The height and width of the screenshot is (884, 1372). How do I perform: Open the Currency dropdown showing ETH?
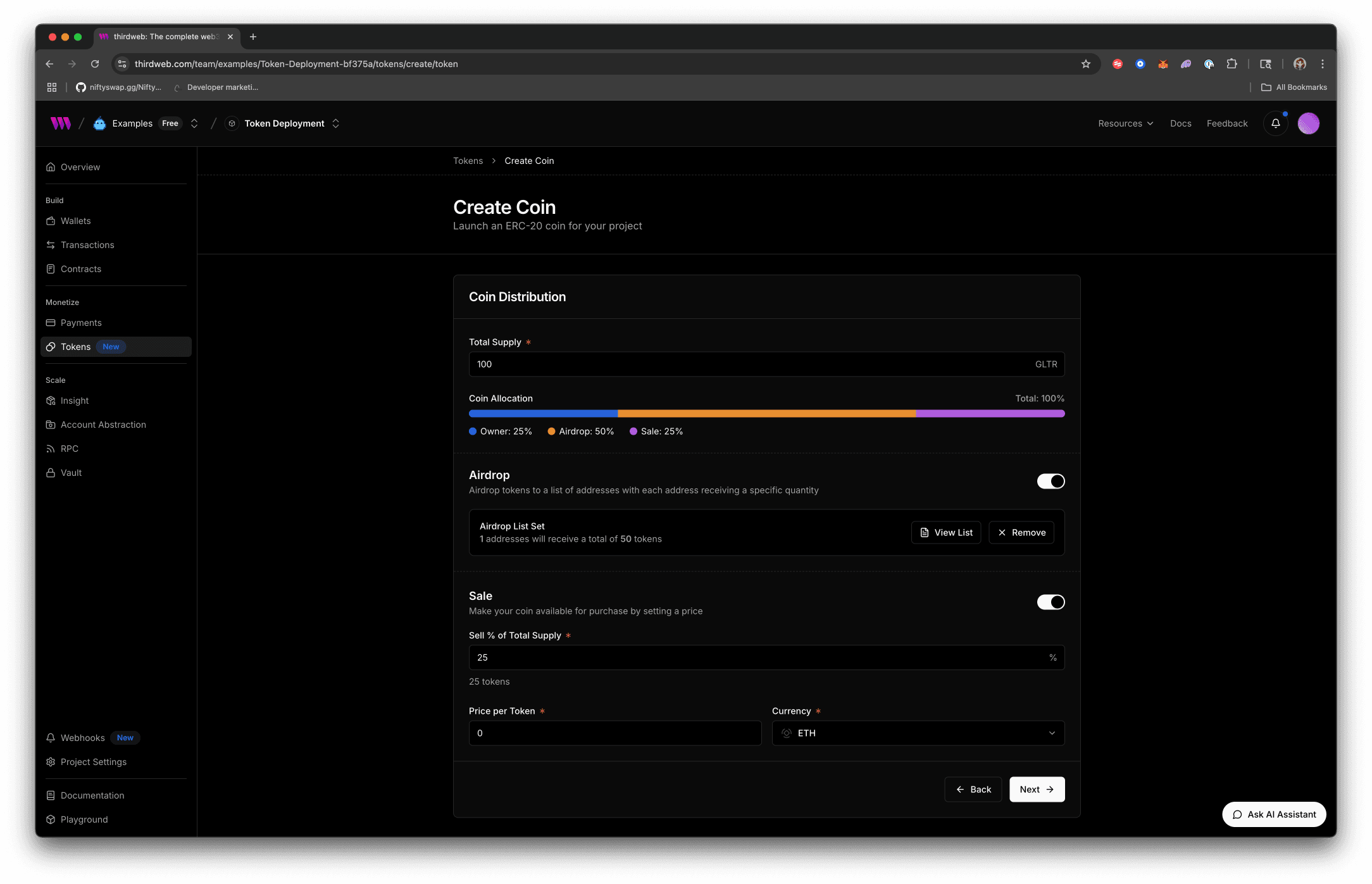[x=918, y=733]
